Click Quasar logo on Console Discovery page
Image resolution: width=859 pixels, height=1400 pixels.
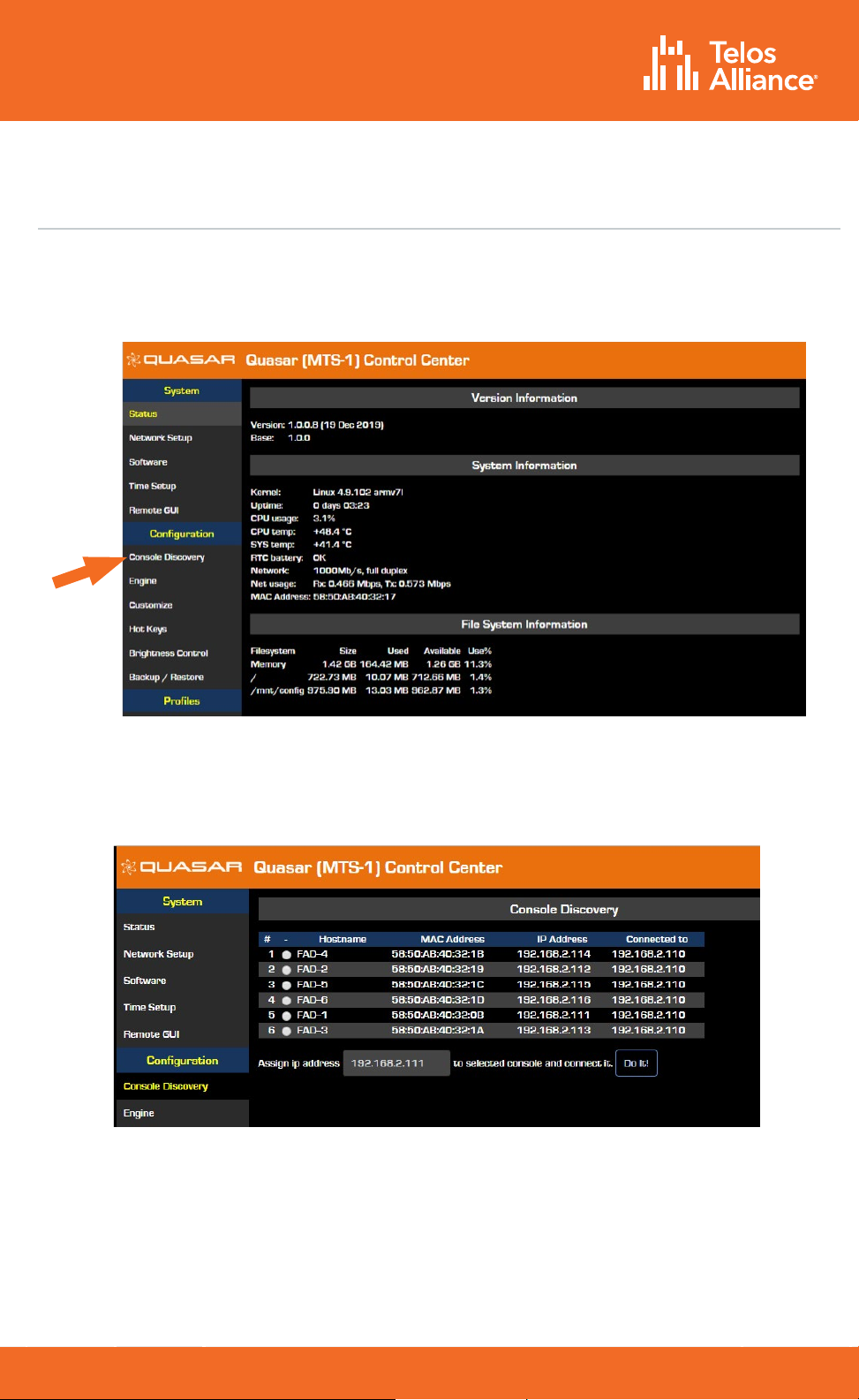click(181, 866)
